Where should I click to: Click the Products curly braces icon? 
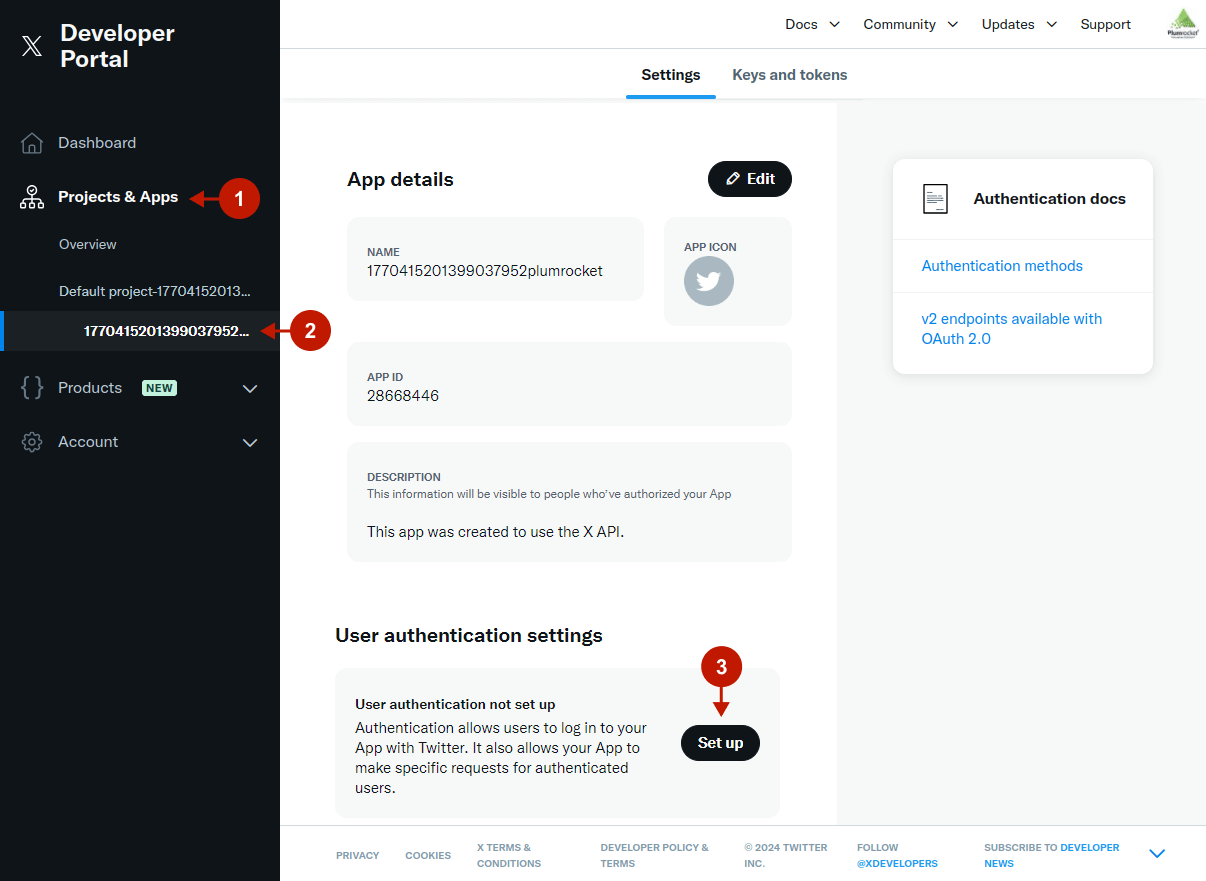[32, 388]
